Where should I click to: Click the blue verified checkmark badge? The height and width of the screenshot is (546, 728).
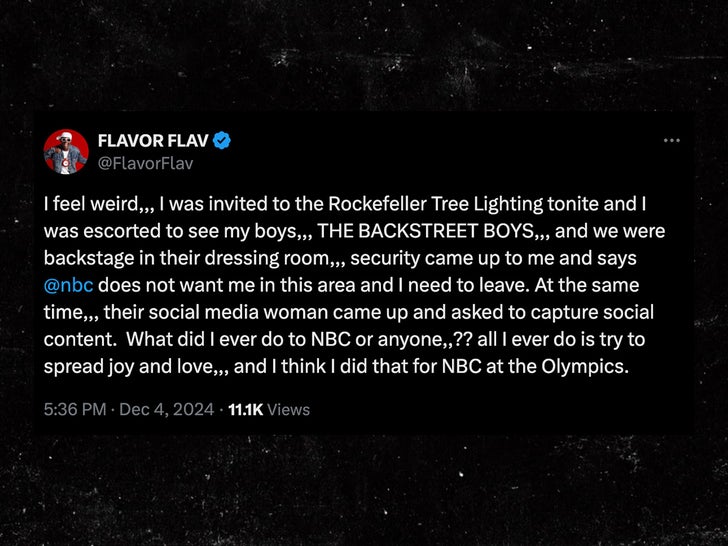pyautogui.click(x=222, y=141)
